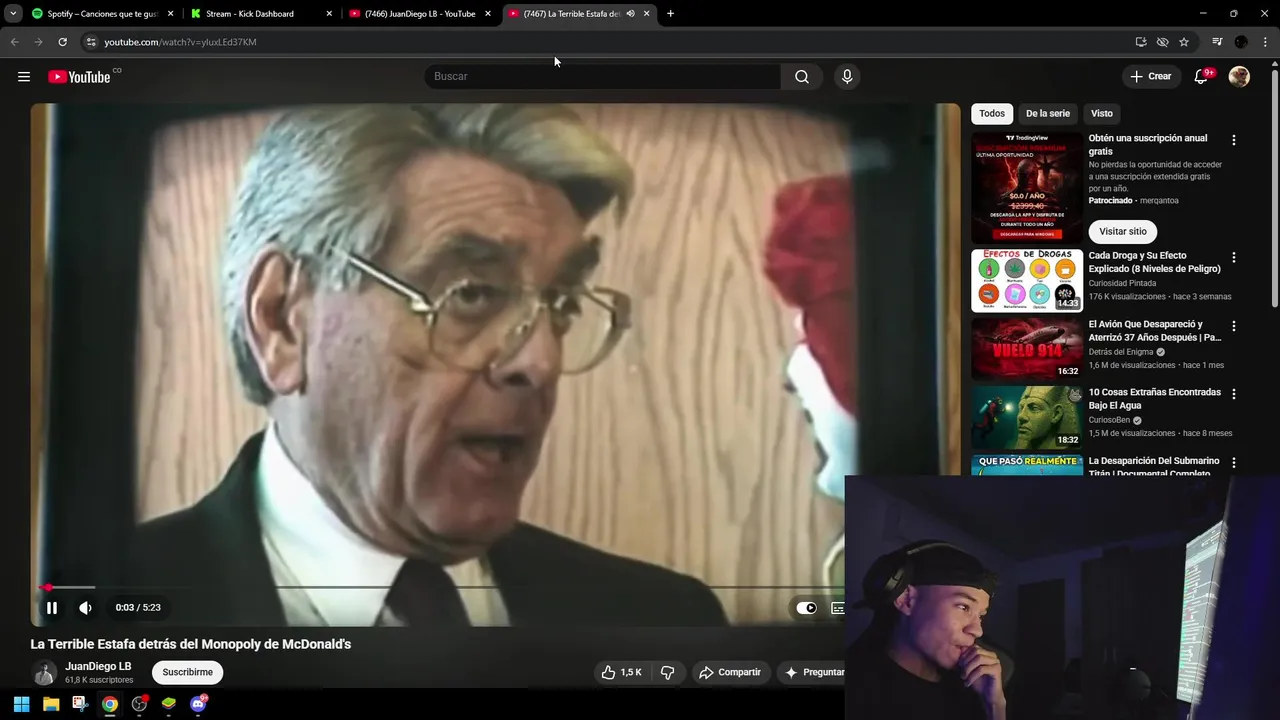Viewport: 1280px width, 720px height.
Task: Start voice search with the microphone icon
Action: (x=847, y=77)
